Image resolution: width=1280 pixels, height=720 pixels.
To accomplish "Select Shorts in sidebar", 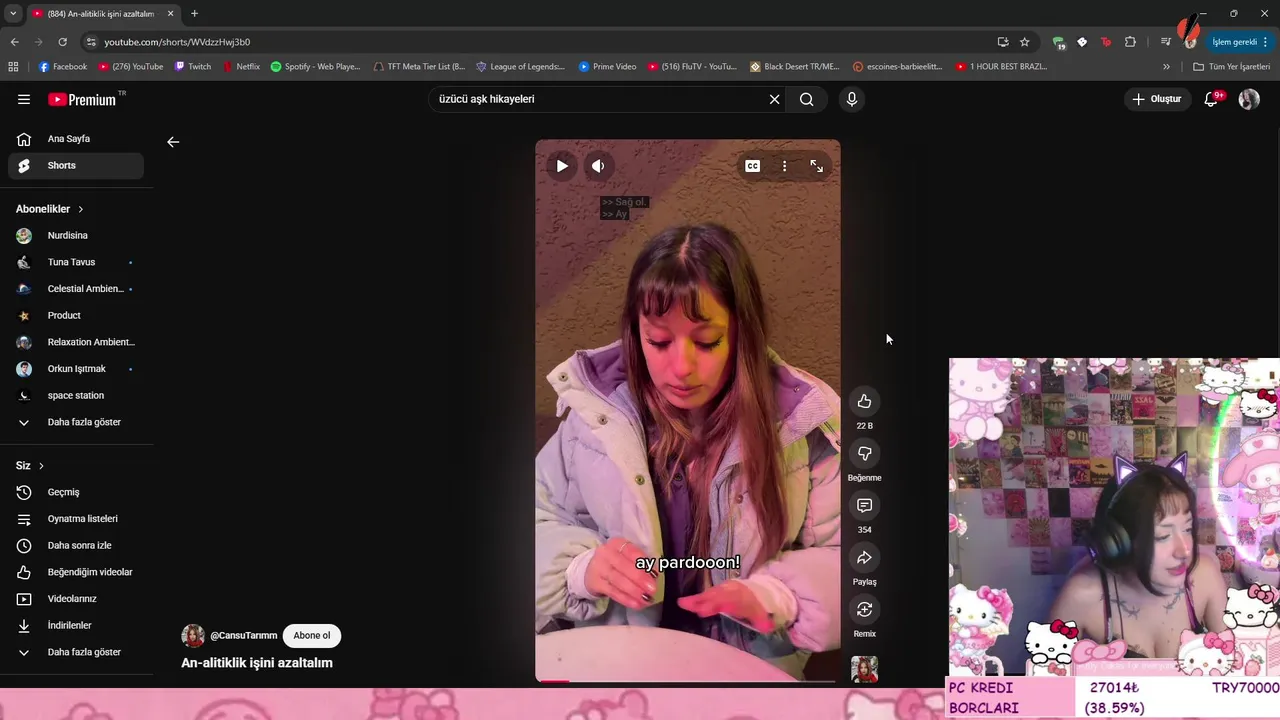I will (76, 165).
